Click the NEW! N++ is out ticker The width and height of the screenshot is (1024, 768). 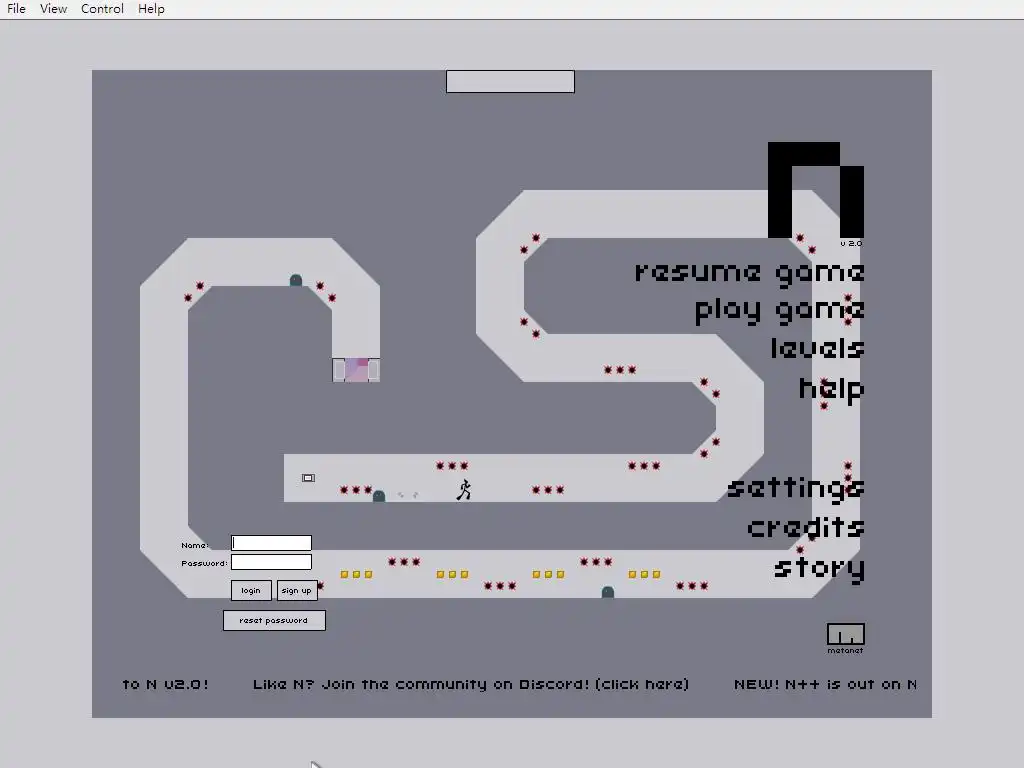(825, 684)
